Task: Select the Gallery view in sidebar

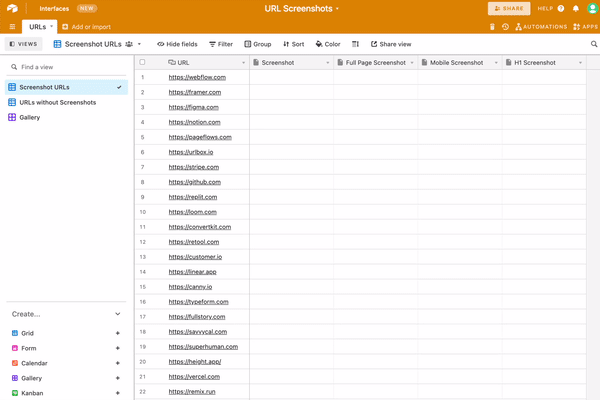Action: pos(30,117)
